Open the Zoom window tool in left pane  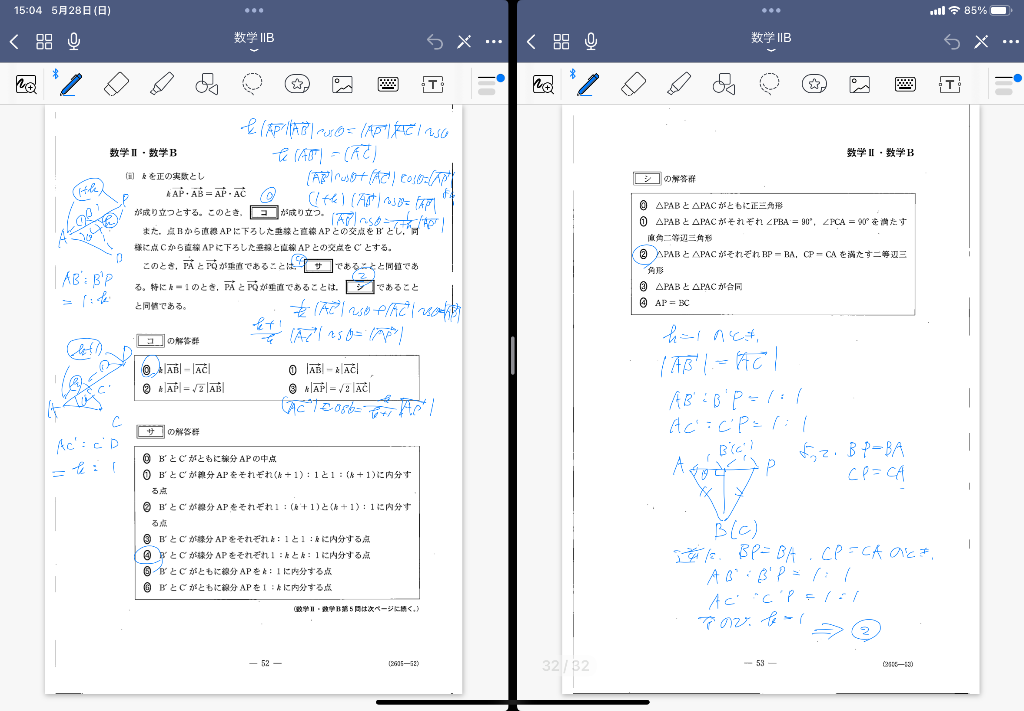(x=26, y=85)
